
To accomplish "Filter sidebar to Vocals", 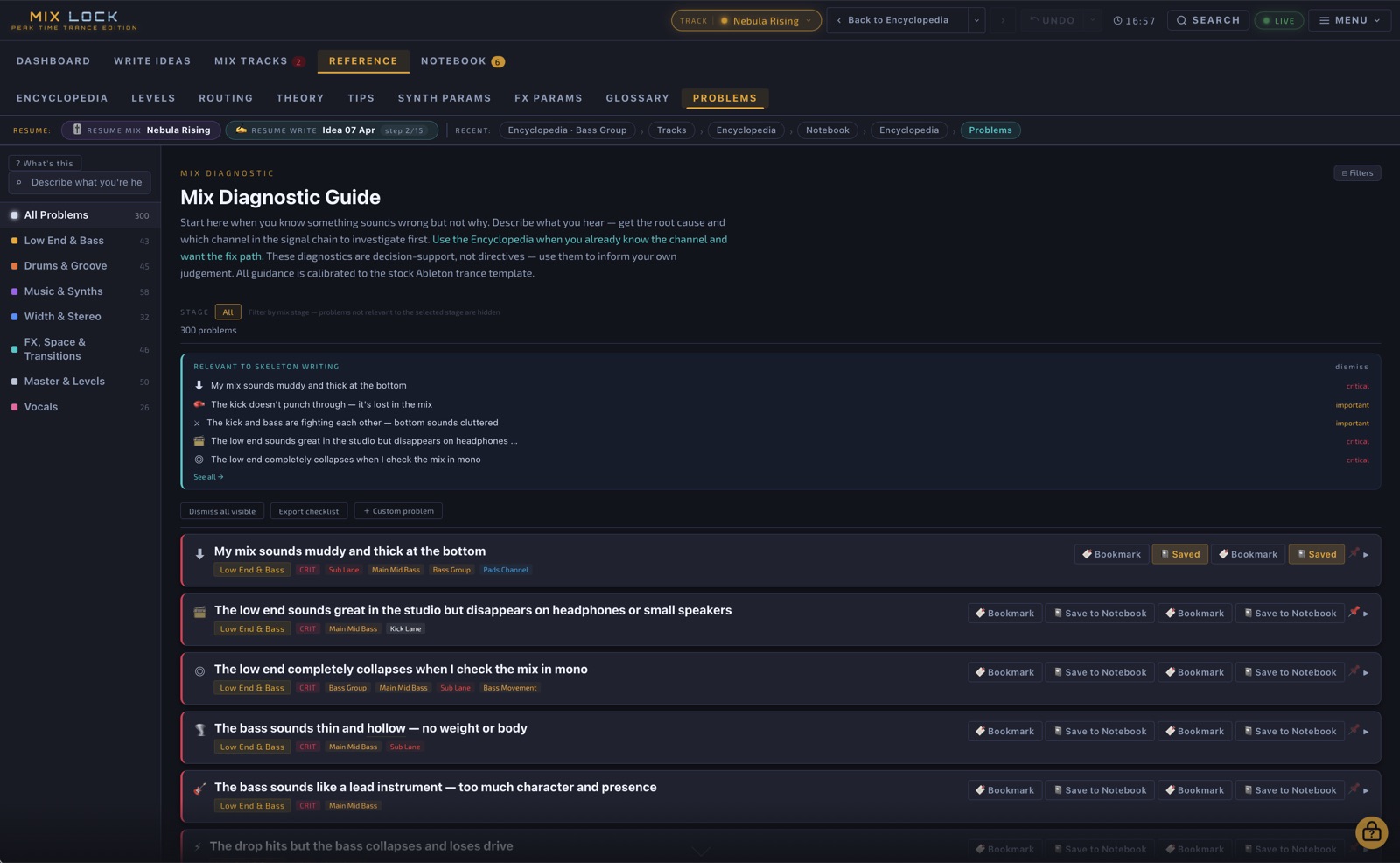I will [80, 406].
